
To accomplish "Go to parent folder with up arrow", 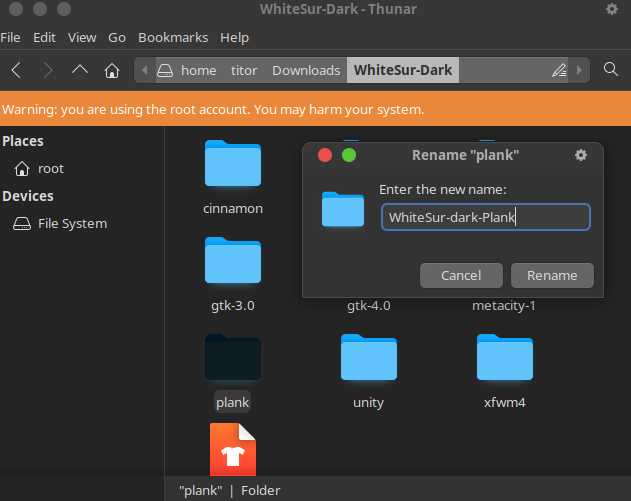I will [80, 70].
